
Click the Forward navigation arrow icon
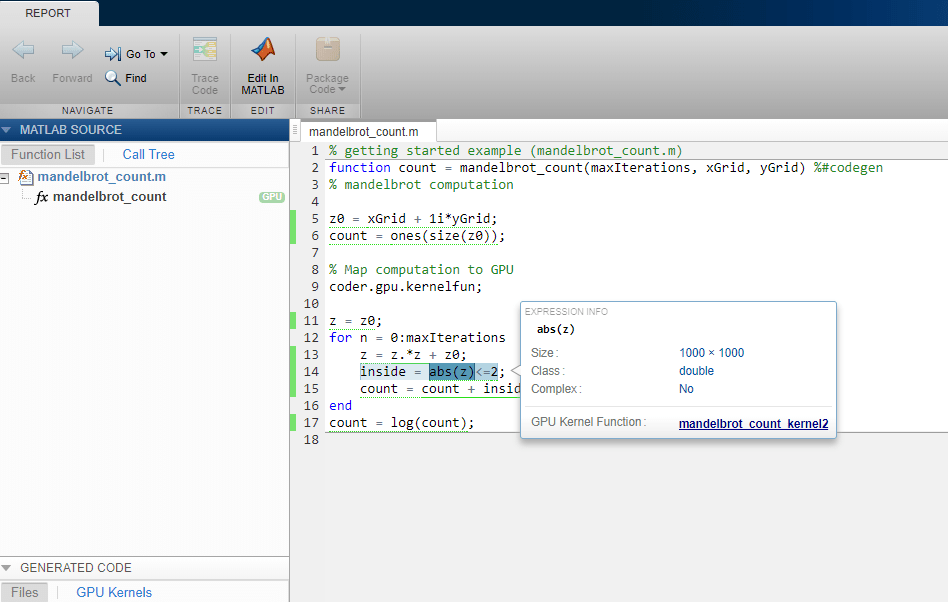72,51
